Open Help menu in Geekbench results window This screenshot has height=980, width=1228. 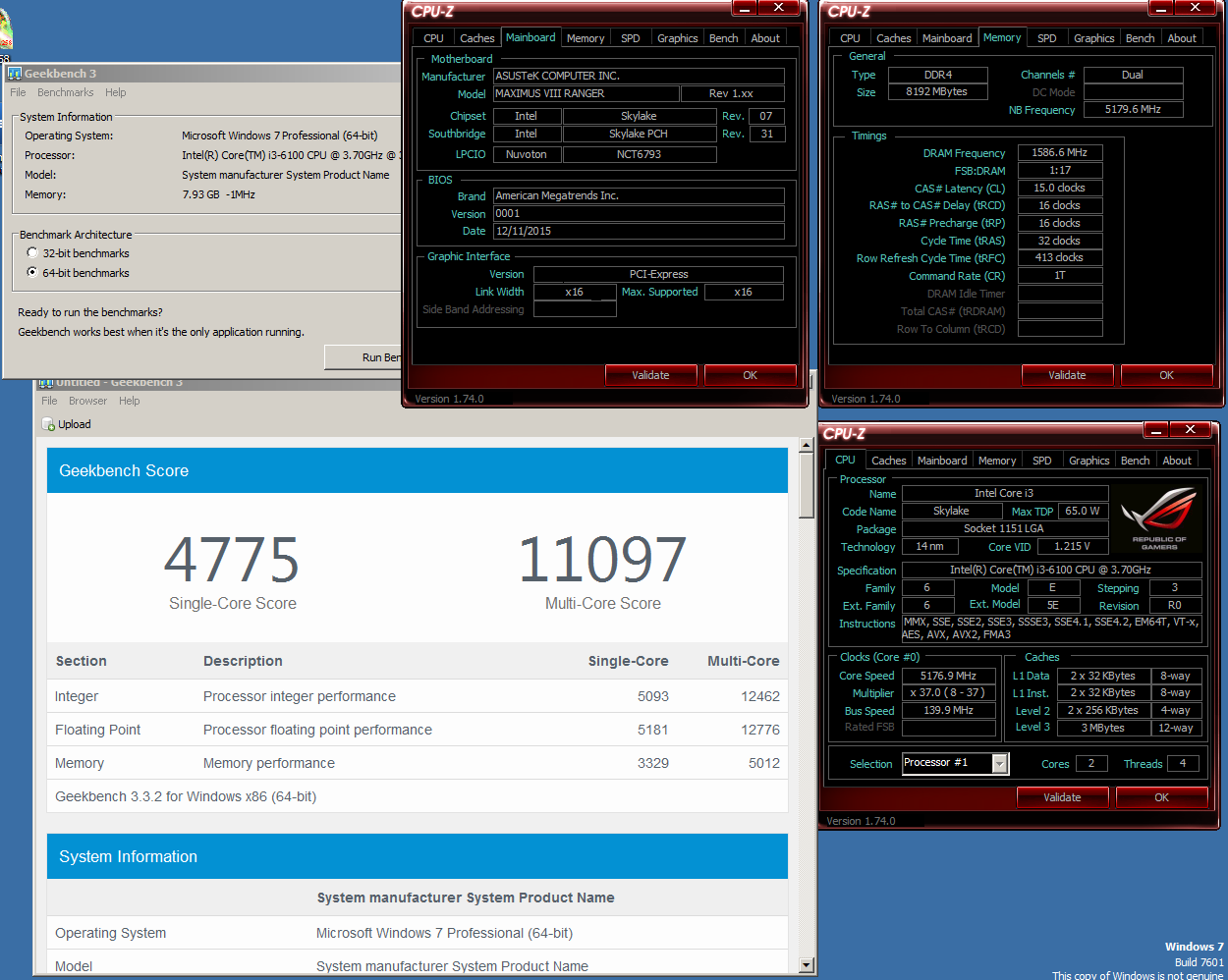(130, 401)
